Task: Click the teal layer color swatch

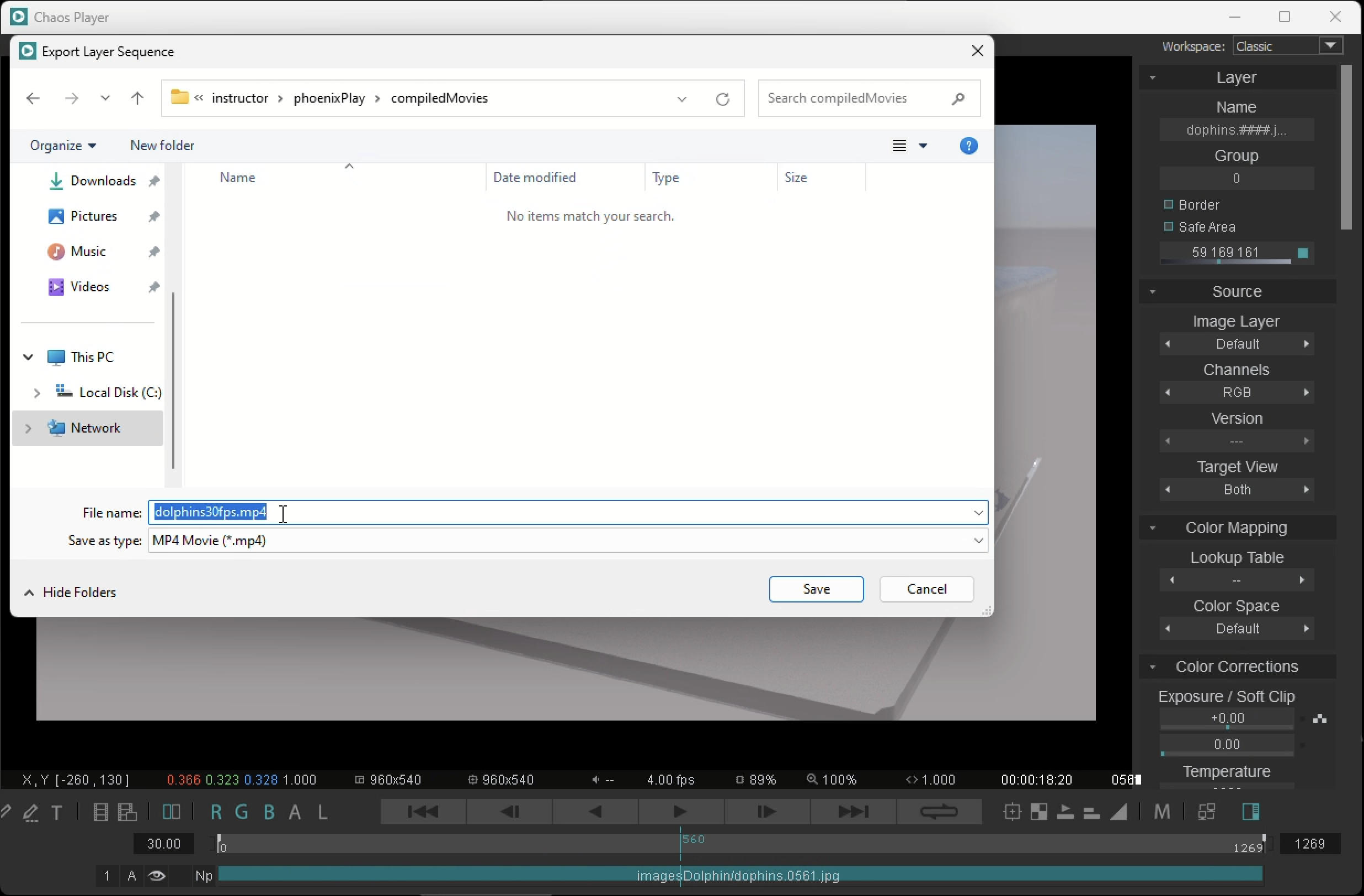Action: (x=1302, y=253)
